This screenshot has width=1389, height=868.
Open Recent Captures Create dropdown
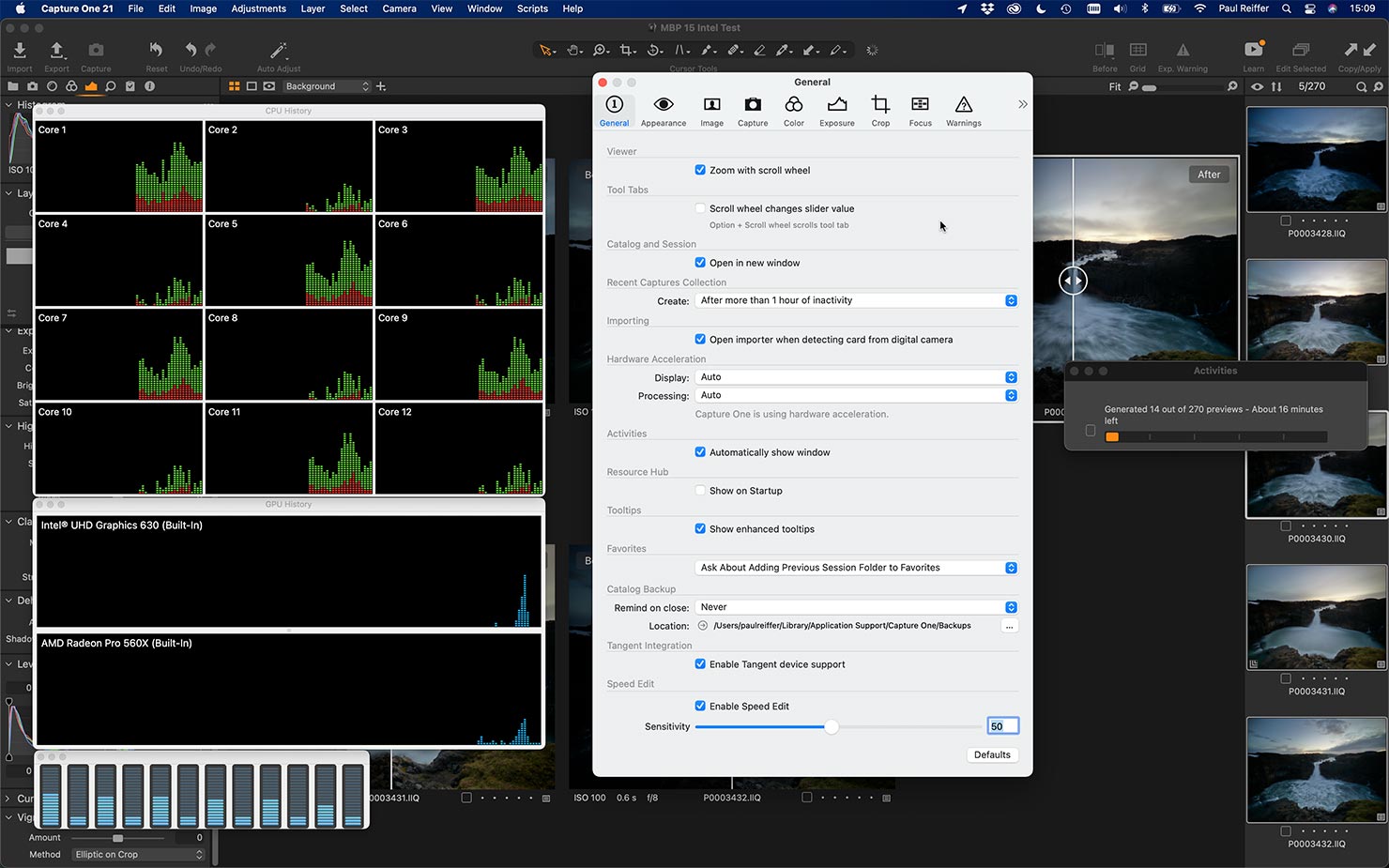click(x=856, y=300)
